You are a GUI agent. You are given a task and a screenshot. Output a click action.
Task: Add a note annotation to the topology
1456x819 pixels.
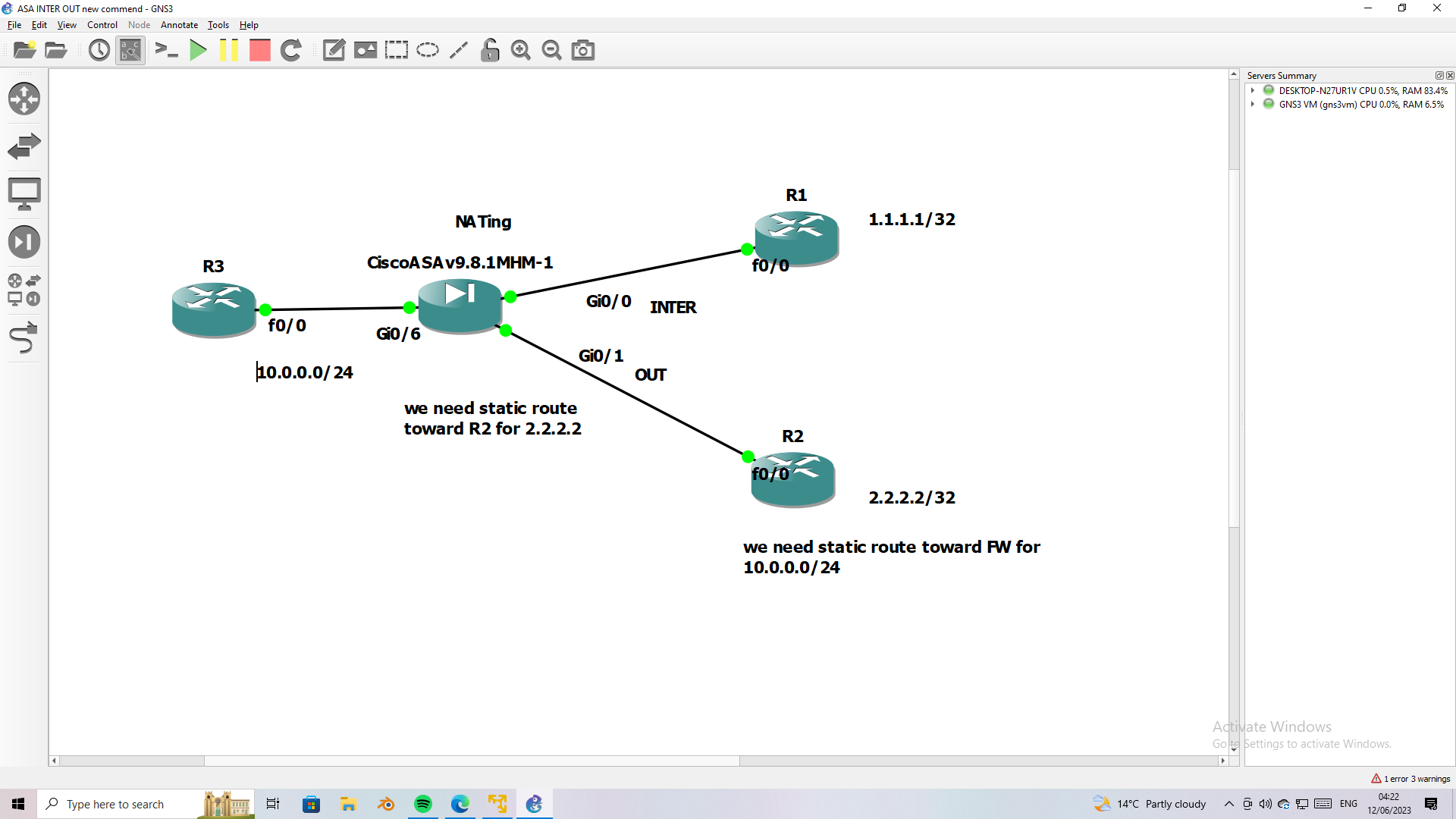(x=334, y=50)
